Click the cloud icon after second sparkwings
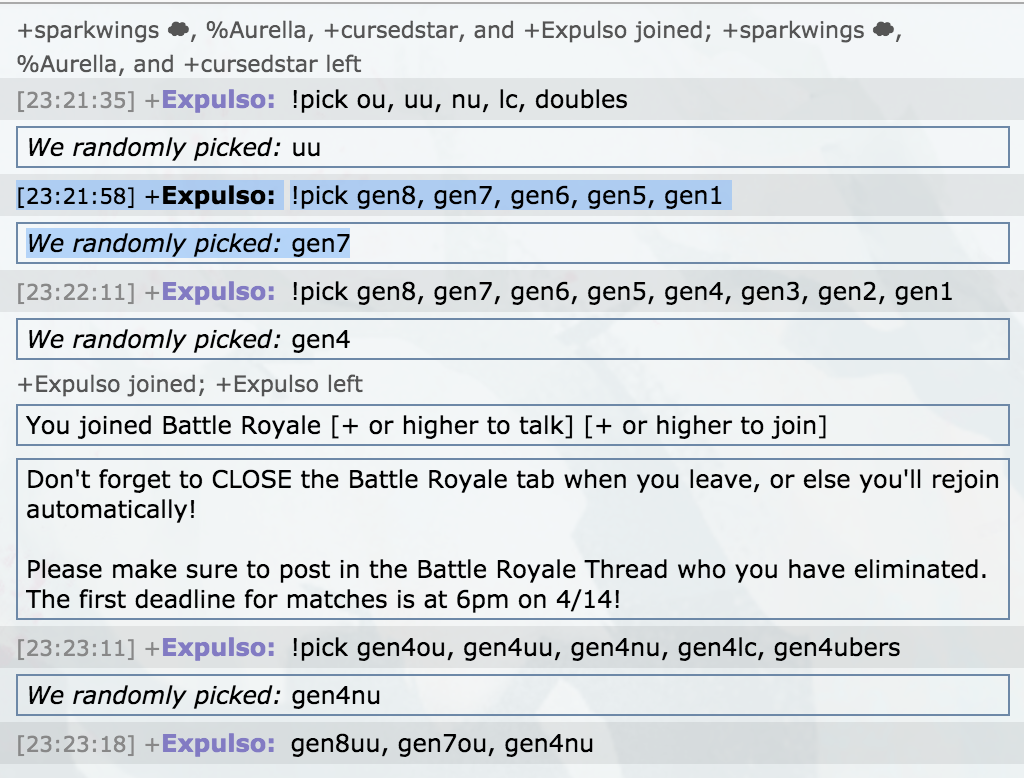This screenshot has height=778, width=1024. (x=883, y=30)
